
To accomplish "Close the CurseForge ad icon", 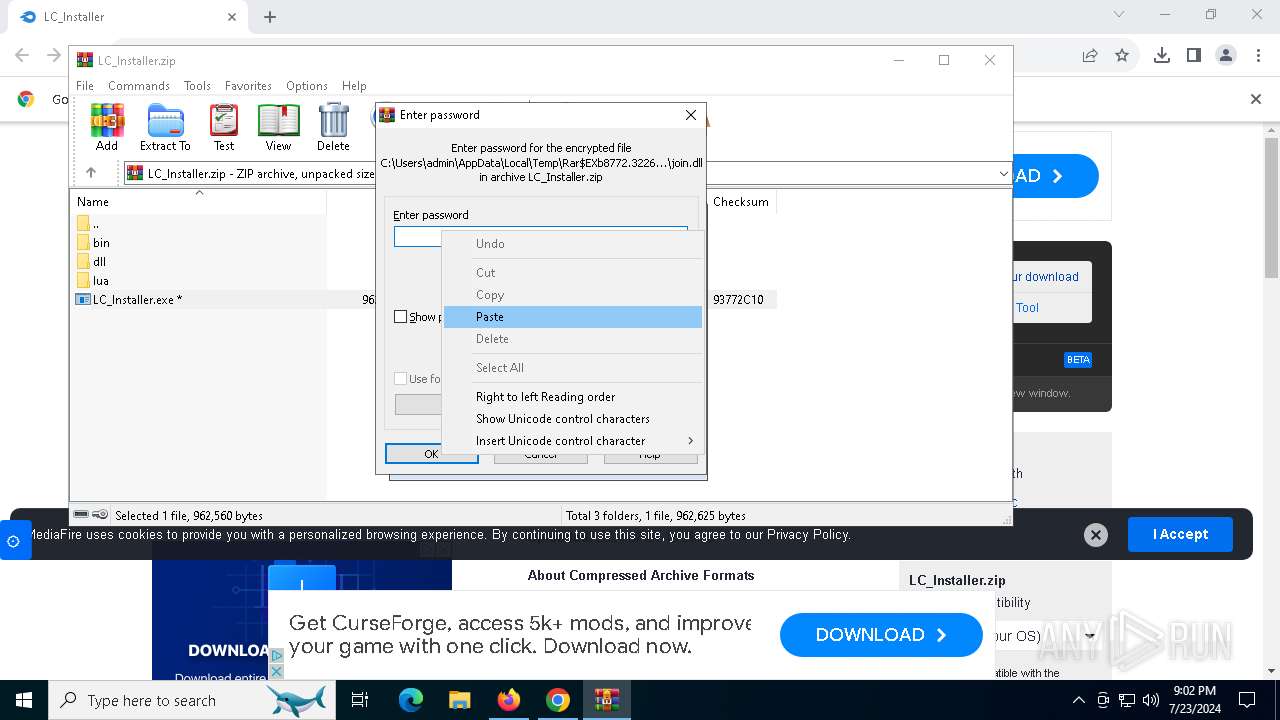I will (x=277, y=671).
